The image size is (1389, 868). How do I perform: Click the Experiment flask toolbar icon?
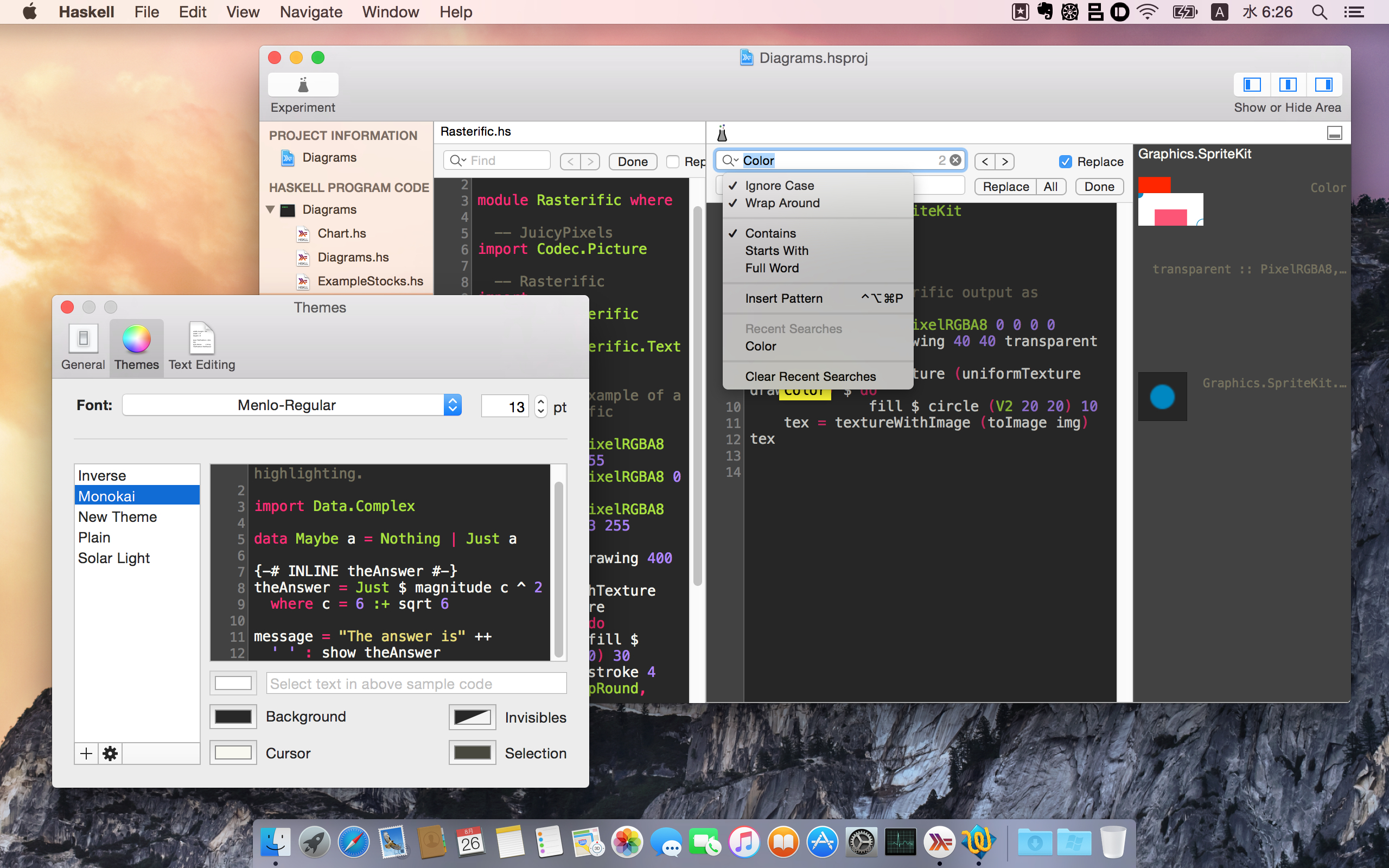[x=302, y=85]
